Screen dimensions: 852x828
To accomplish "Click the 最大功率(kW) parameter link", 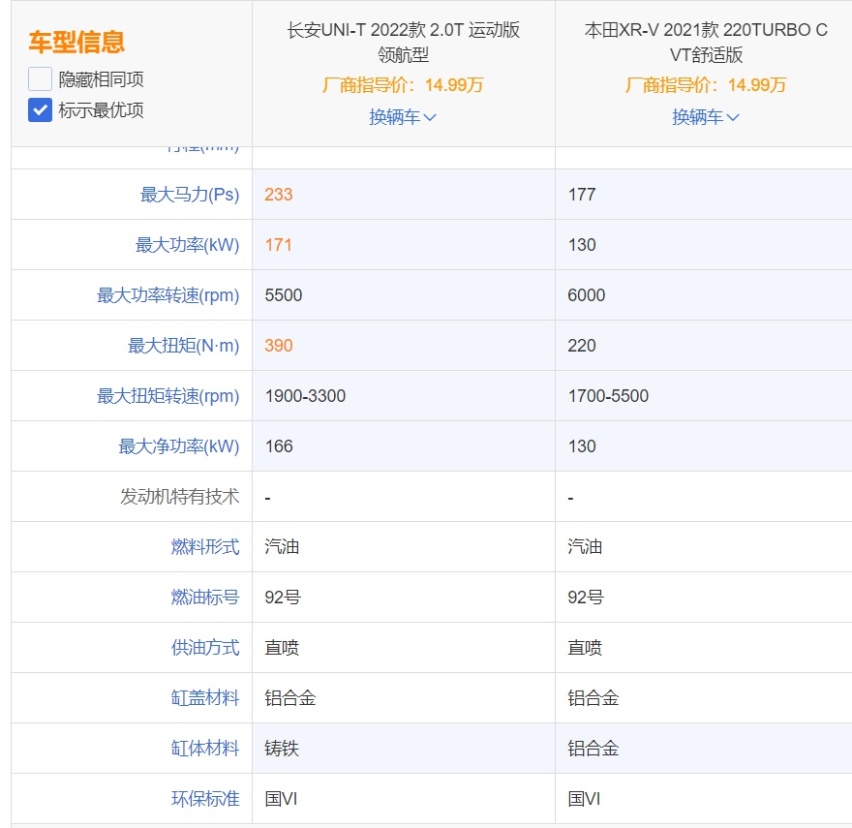I will click(187, 245).
